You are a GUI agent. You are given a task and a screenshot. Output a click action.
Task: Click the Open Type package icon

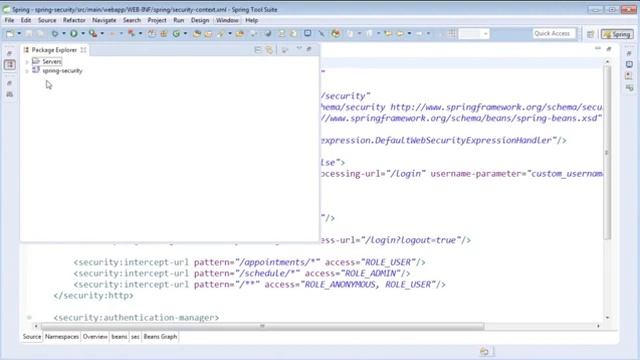tap(197, 34)
